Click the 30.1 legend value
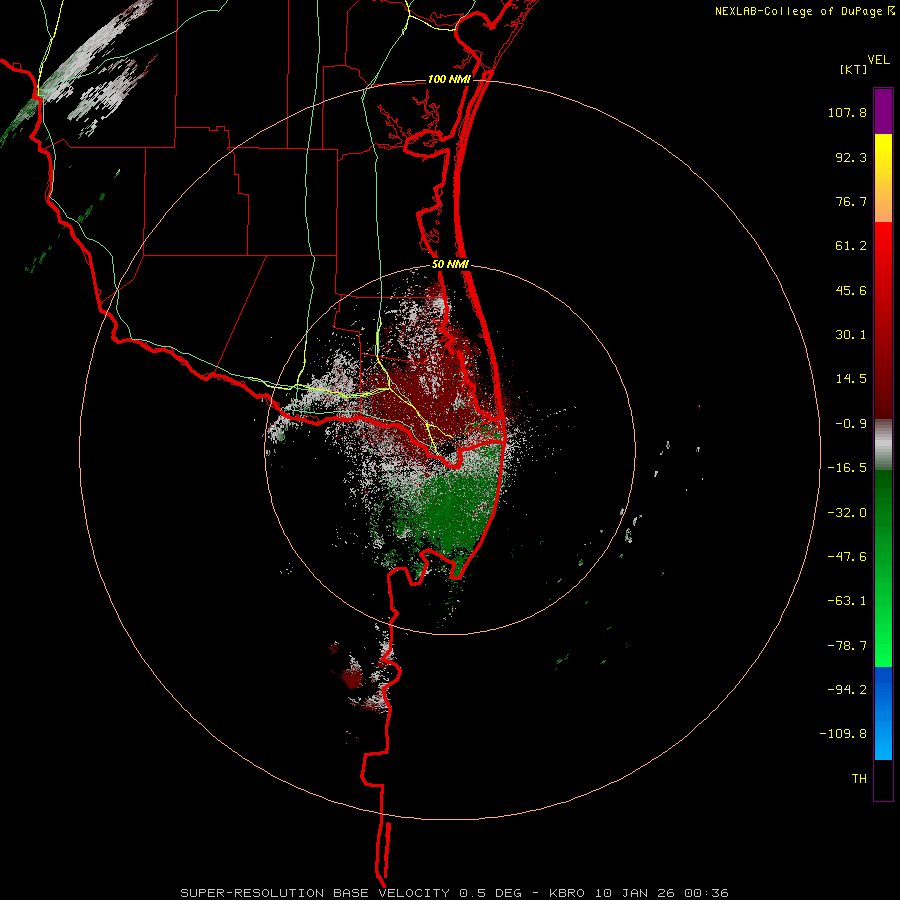 tap(851, 335)
